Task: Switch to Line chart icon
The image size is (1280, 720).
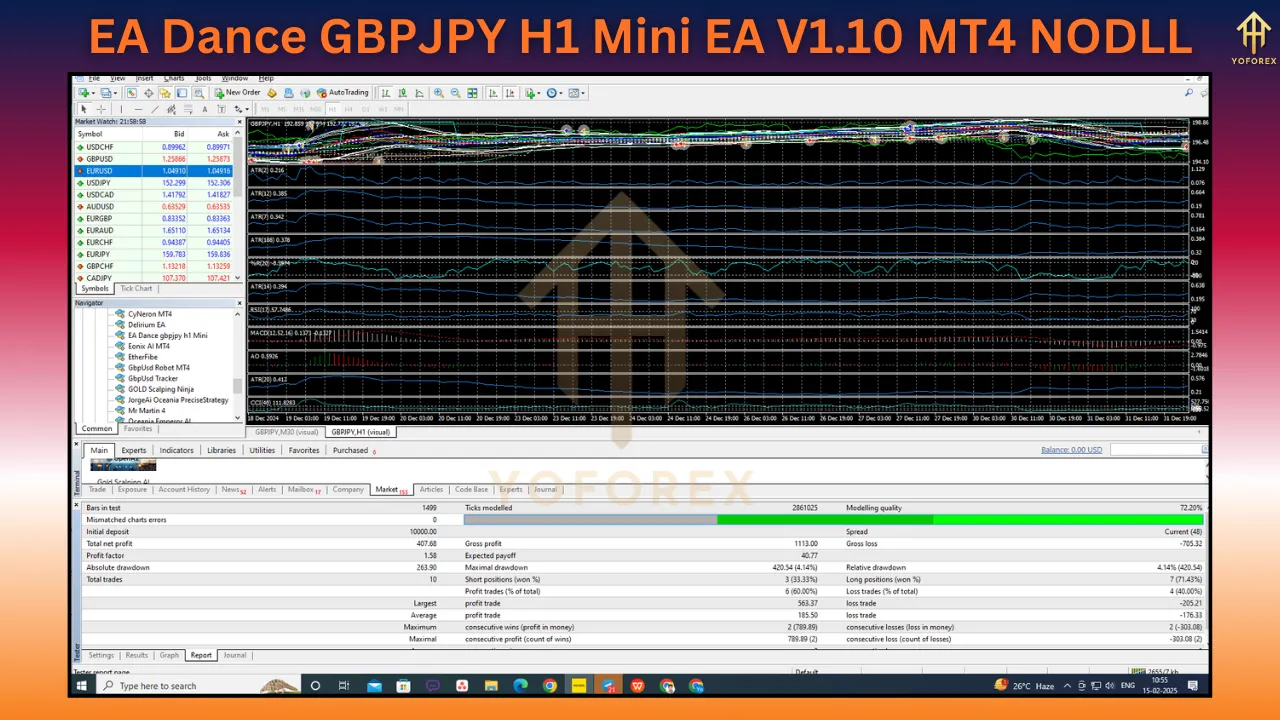Action: pyautogui.click(x=419, y=92)
